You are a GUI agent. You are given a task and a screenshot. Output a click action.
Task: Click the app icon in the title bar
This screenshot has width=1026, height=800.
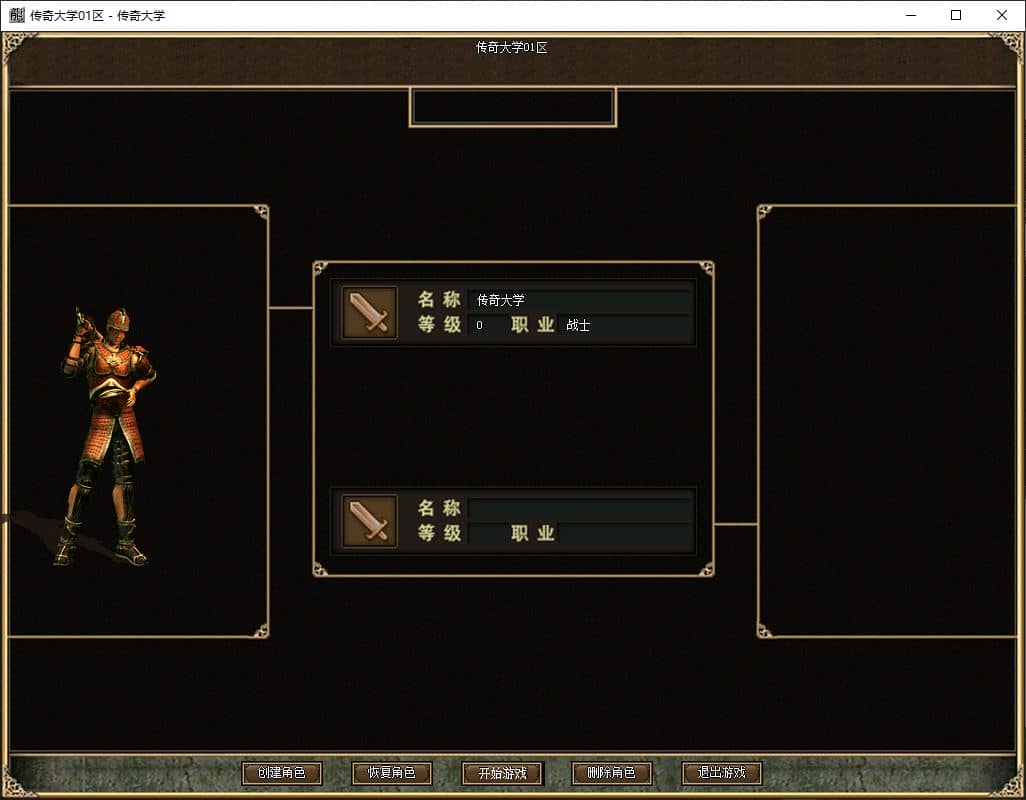click(17, 15)
